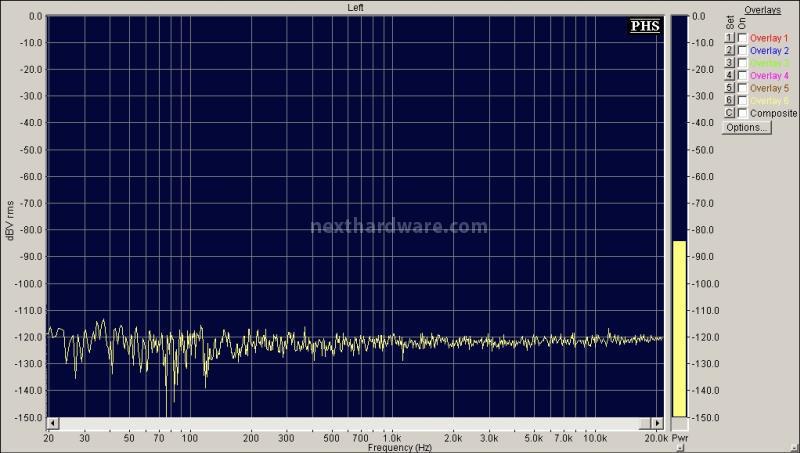This screenshot has width=800, height=453.
Task: Click the Pwr label under power bar
Action: click(x=680, y=438)
